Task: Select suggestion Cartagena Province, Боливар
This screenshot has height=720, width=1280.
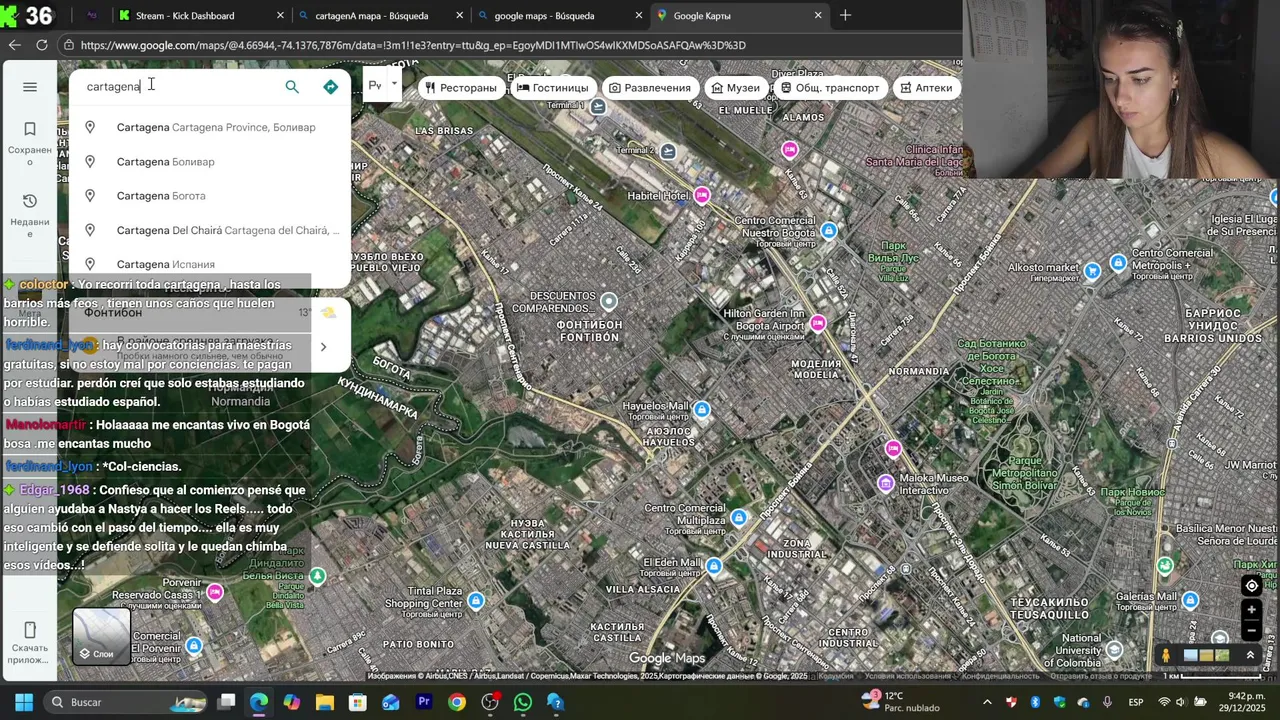Action: (x=210, y=127)
